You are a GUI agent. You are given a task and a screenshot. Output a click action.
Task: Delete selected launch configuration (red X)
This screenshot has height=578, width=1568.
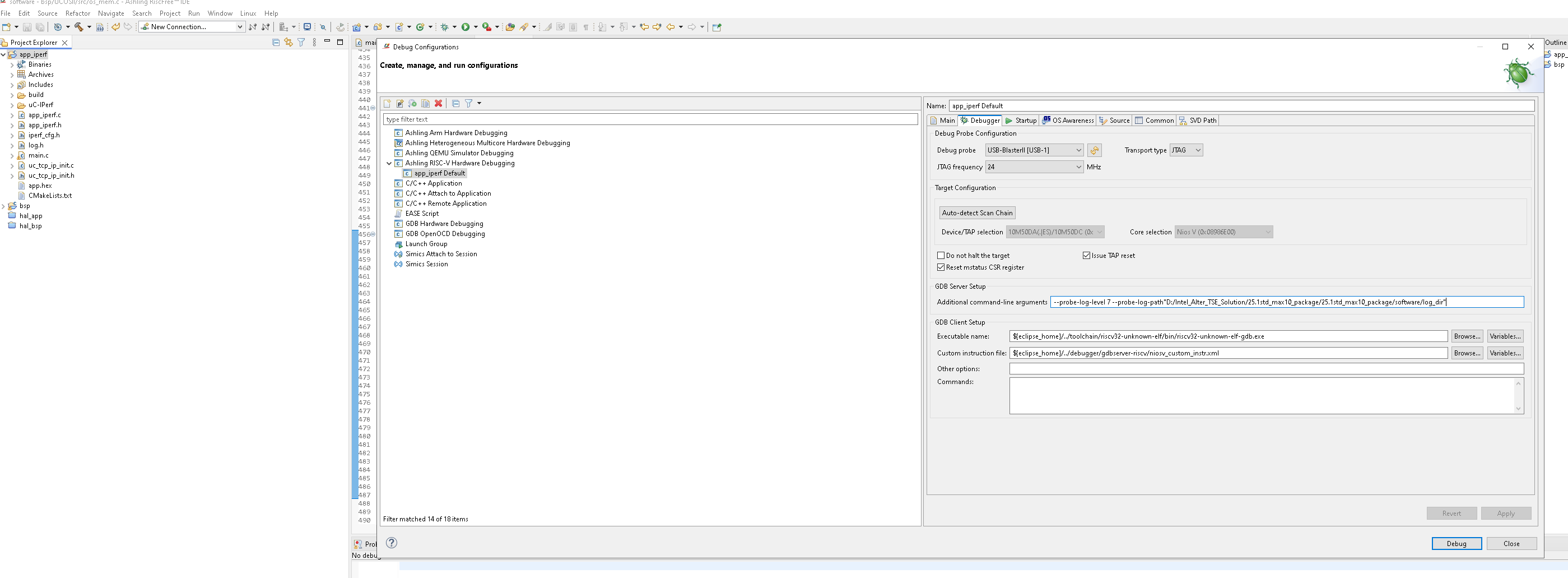tap(438, 104)
